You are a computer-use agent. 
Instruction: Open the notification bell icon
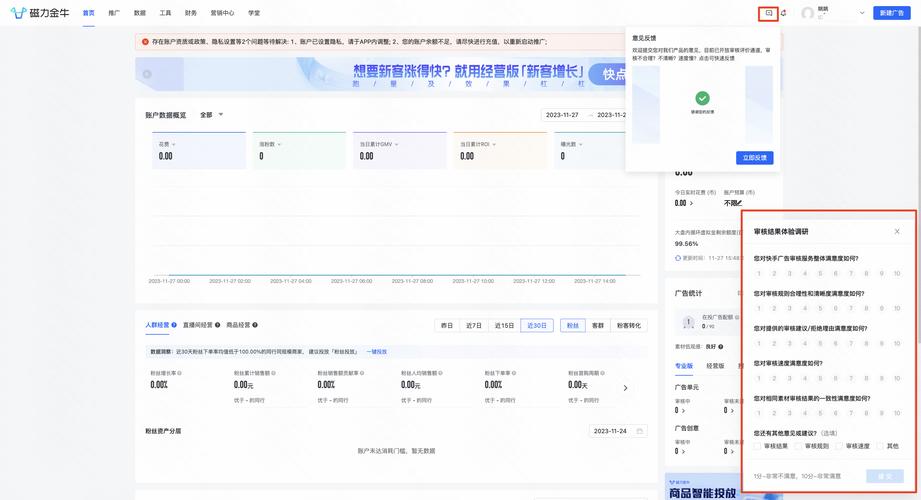click(x=784, y=13)
